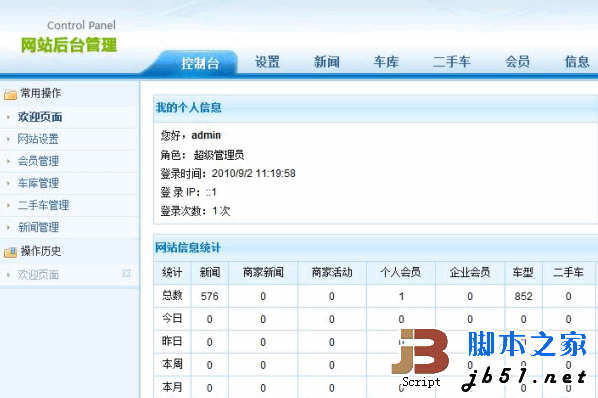Open the 新闻 tab

(326, 62)
